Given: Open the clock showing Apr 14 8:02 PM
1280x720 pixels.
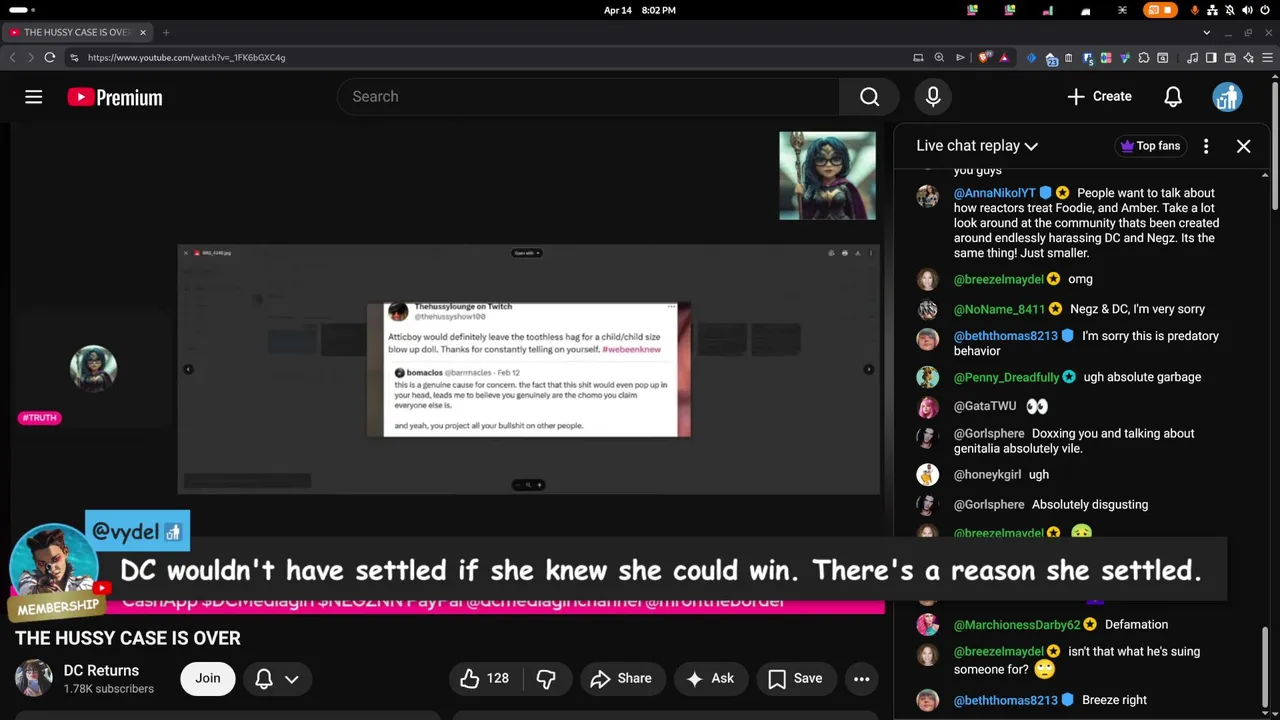Looking at the screenshot, I should pyautogui.click(x=640, y=10).
